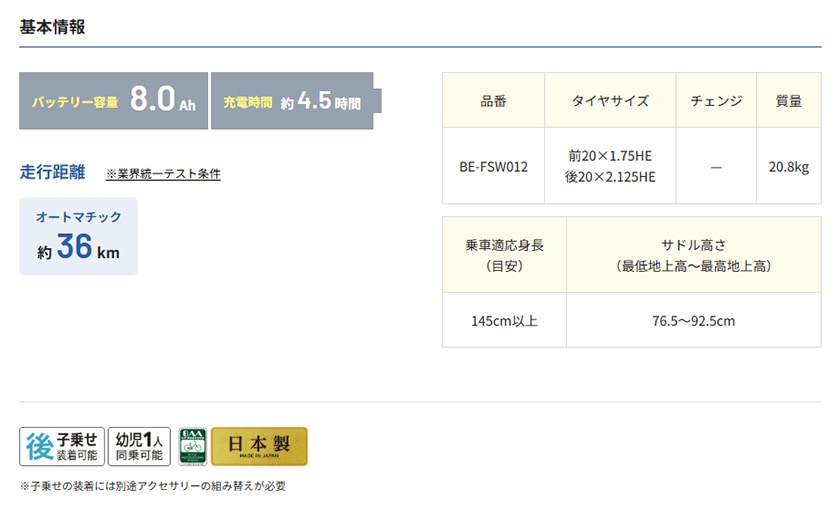This screenshot has width=840, height=510.
Task: Click the 20.8kg weight cell
Action: coord(788,166)
